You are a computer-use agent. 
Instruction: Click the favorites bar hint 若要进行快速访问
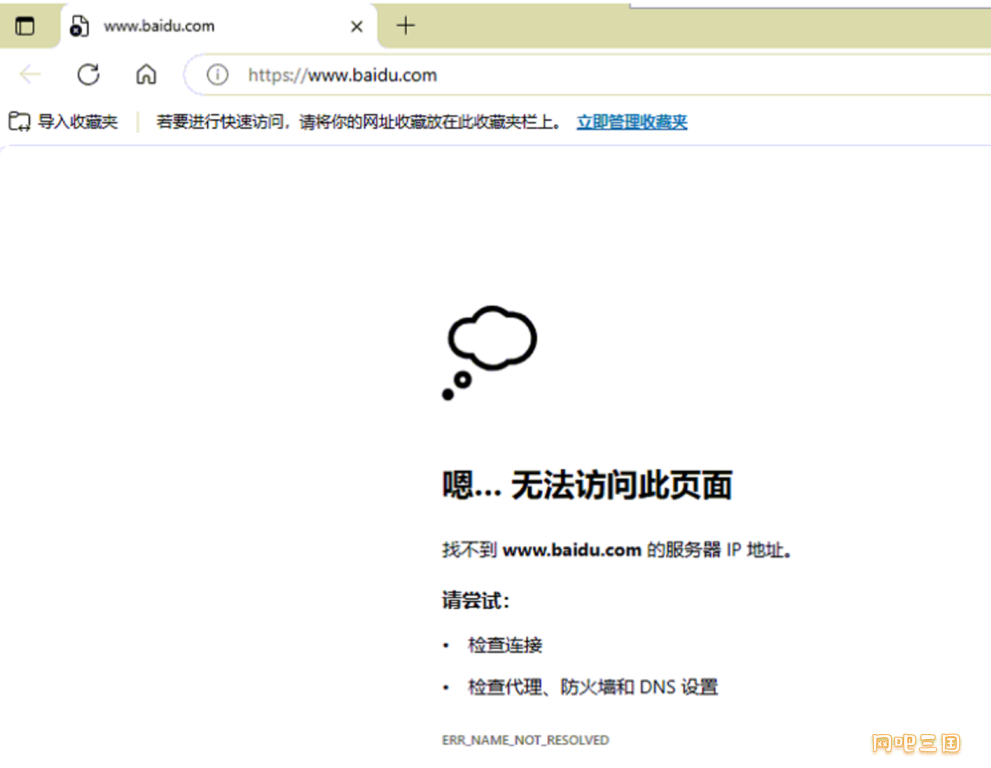[x=358, y=121]
